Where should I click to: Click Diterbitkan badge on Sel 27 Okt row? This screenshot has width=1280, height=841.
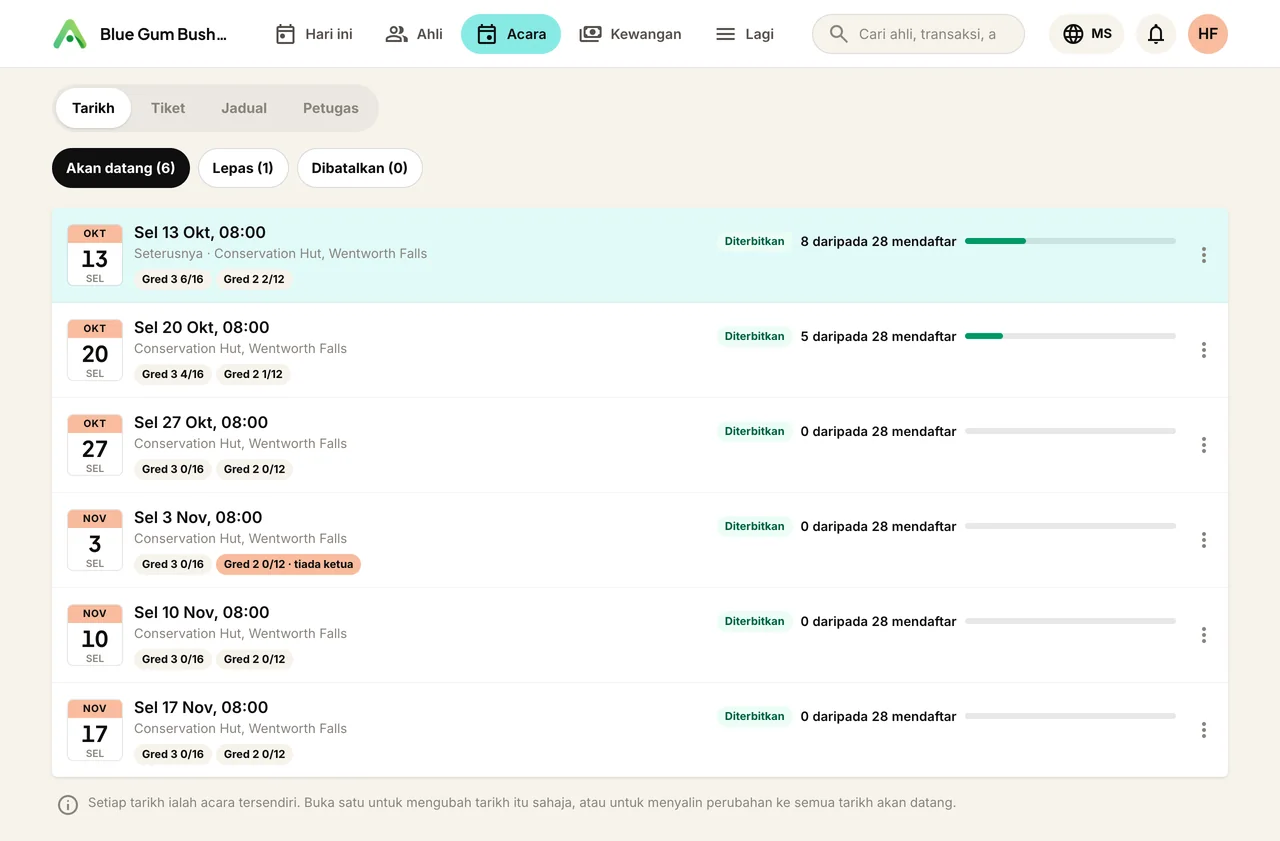point(755,431)
